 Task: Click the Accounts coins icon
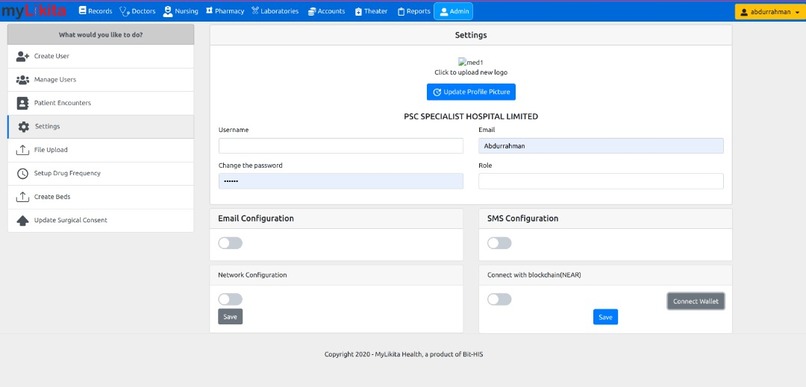click(x=312, y=11)
